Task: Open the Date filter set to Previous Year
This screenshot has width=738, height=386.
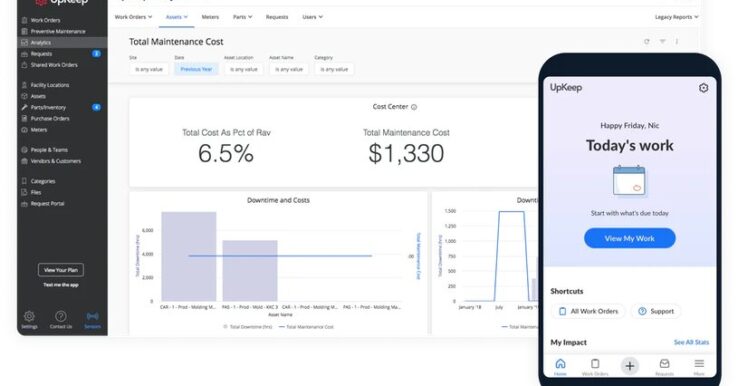Action: (196, 69)
